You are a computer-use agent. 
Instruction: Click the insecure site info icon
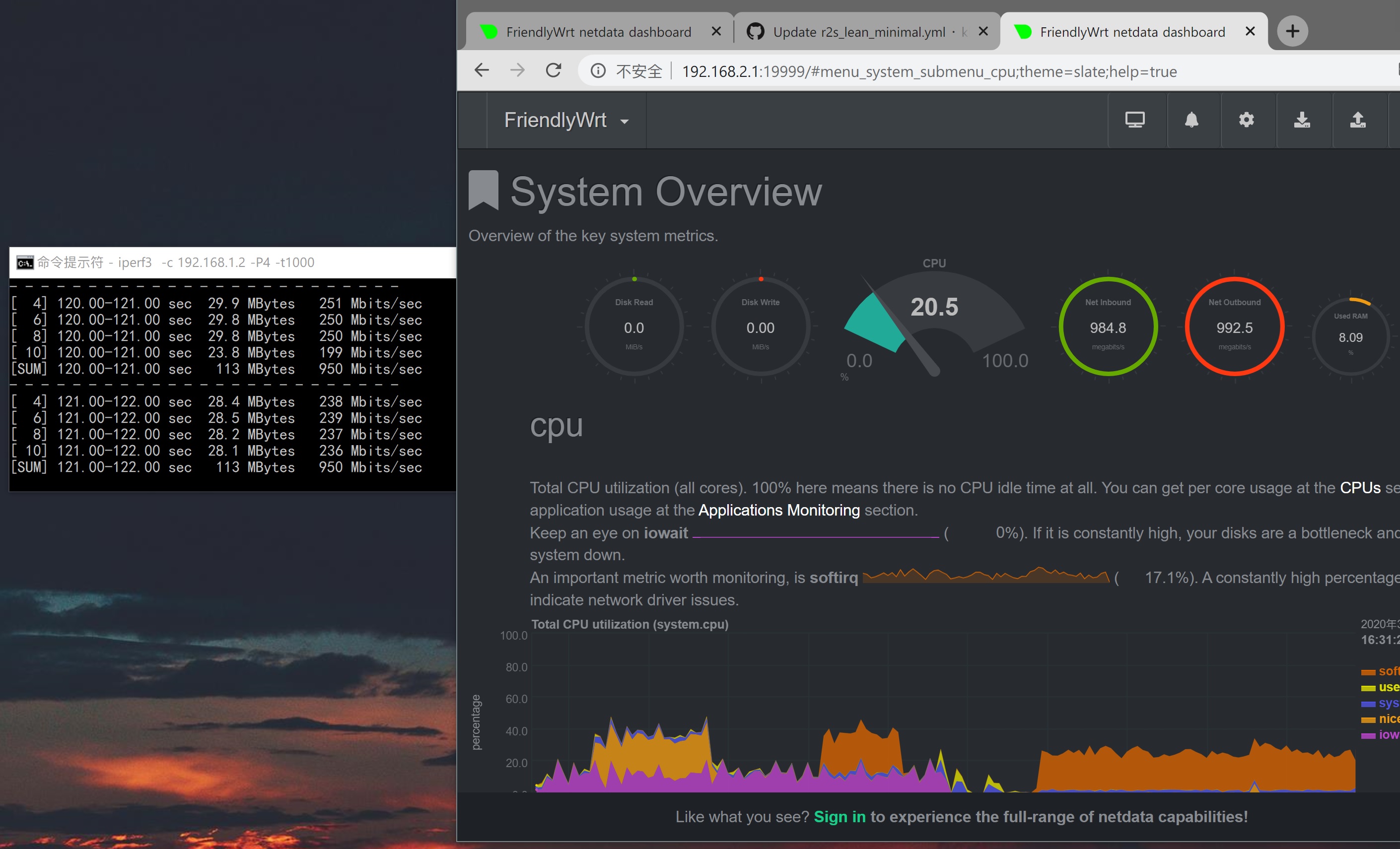[598, 71]
